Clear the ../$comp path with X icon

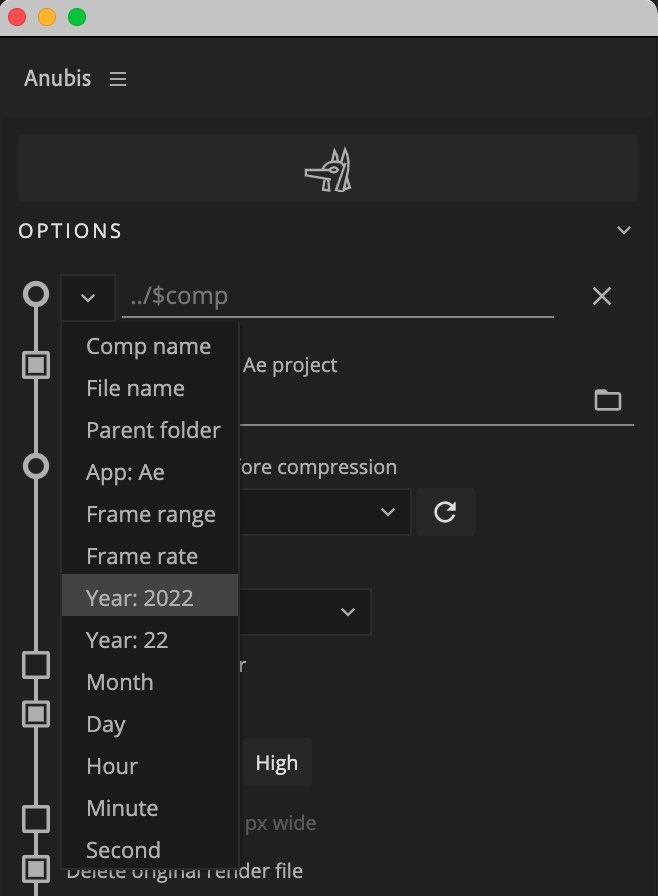602,296
